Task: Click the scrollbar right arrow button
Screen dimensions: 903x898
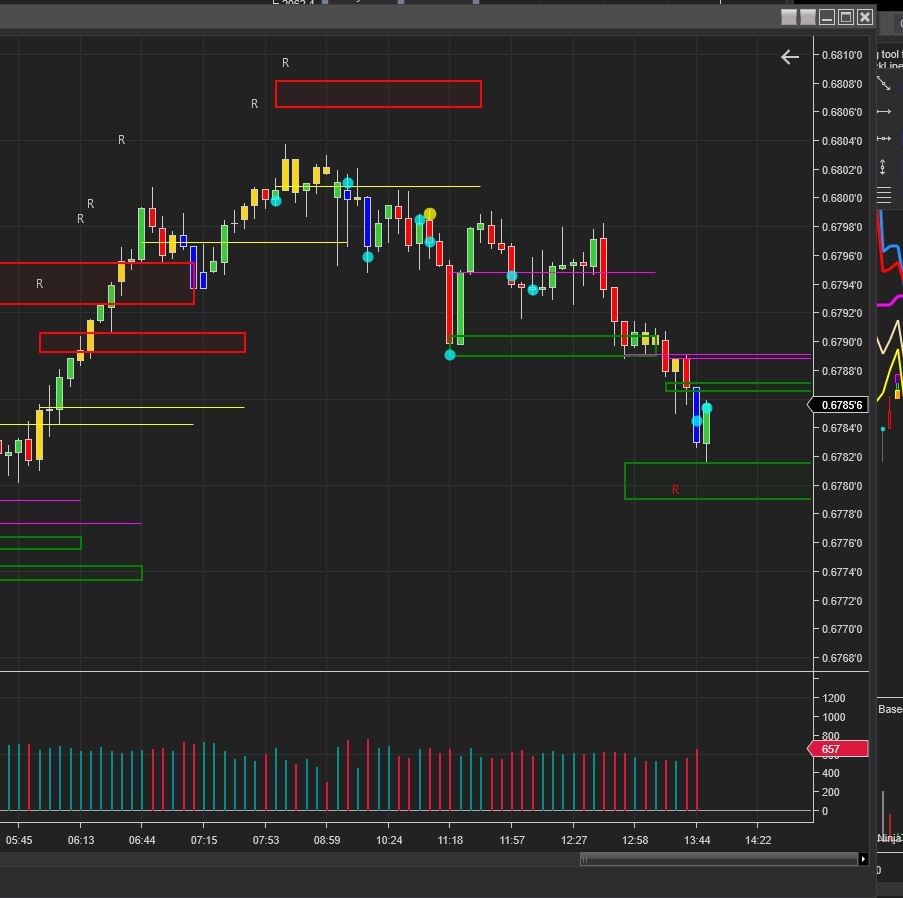Action: pos(863,859)
